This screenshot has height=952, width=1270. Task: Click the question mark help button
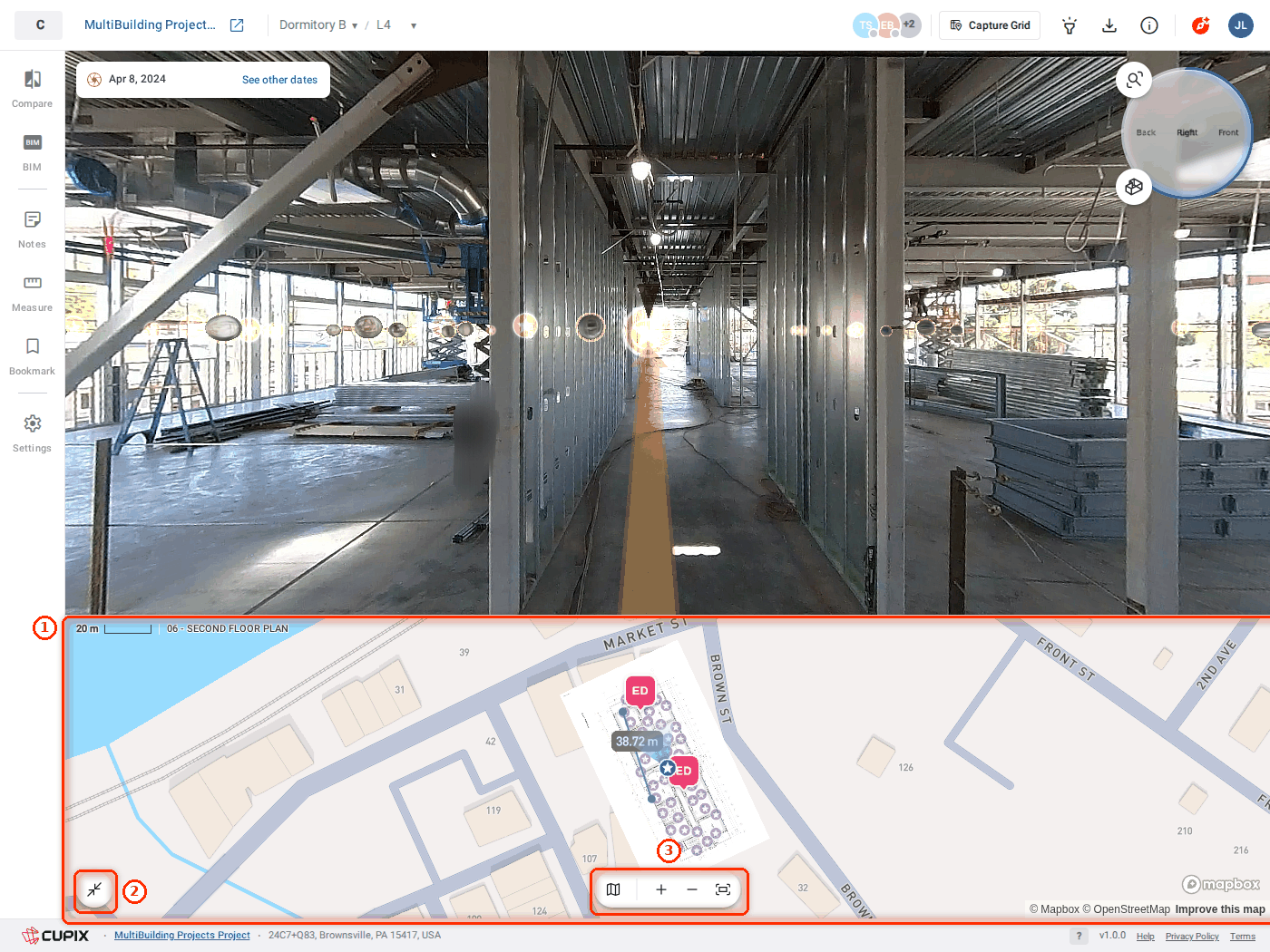[x=1079, y=936]
